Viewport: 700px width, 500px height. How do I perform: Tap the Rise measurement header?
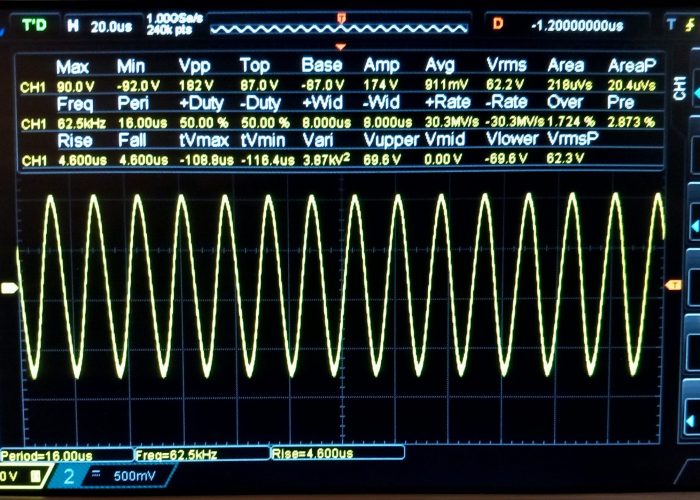click(75, 141)
